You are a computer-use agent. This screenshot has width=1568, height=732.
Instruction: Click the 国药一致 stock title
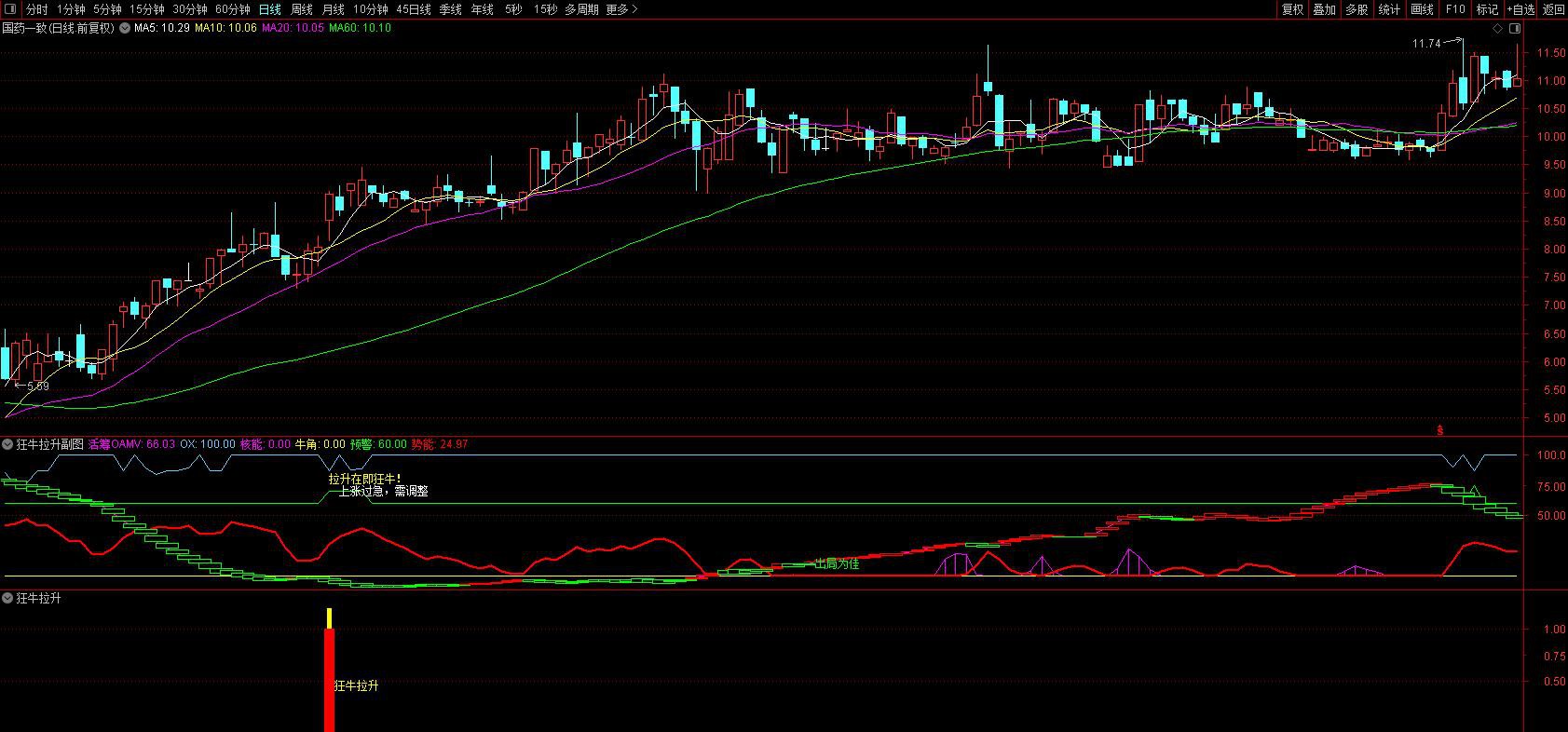(x=25, y=28)
